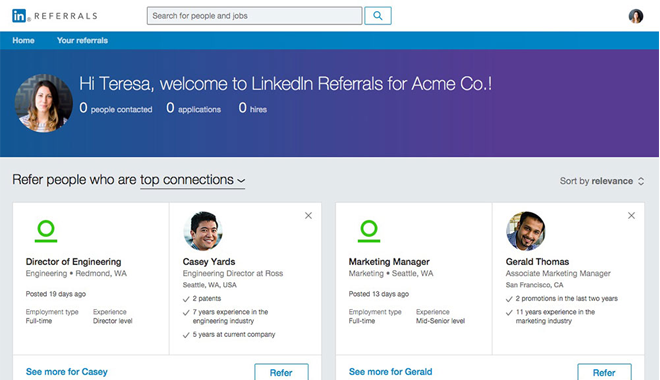Click 'Associate Marketing Manager' text
Viewport: 660px width, 380px height.
558,274
